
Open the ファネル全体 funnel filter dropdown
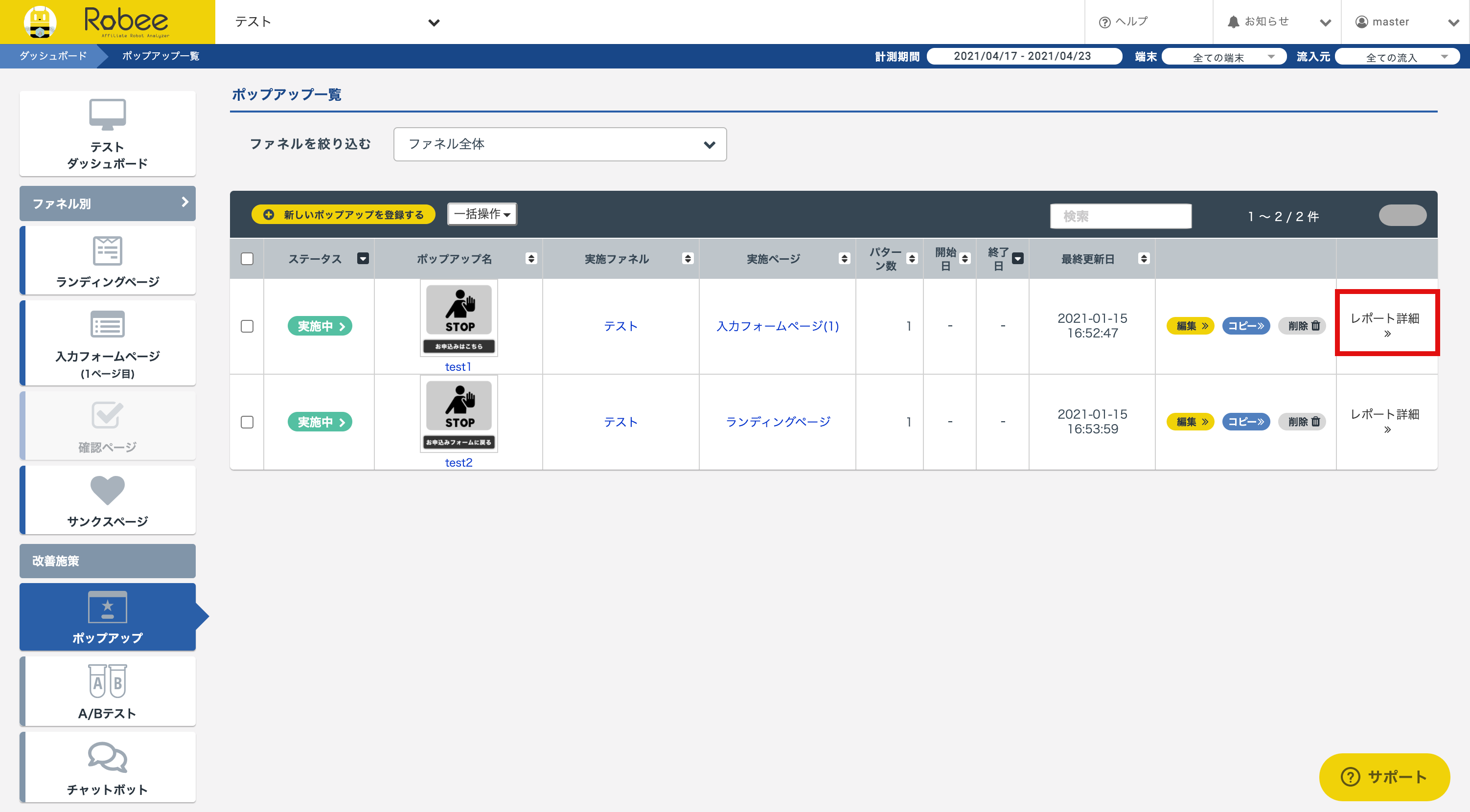[559, 144]
